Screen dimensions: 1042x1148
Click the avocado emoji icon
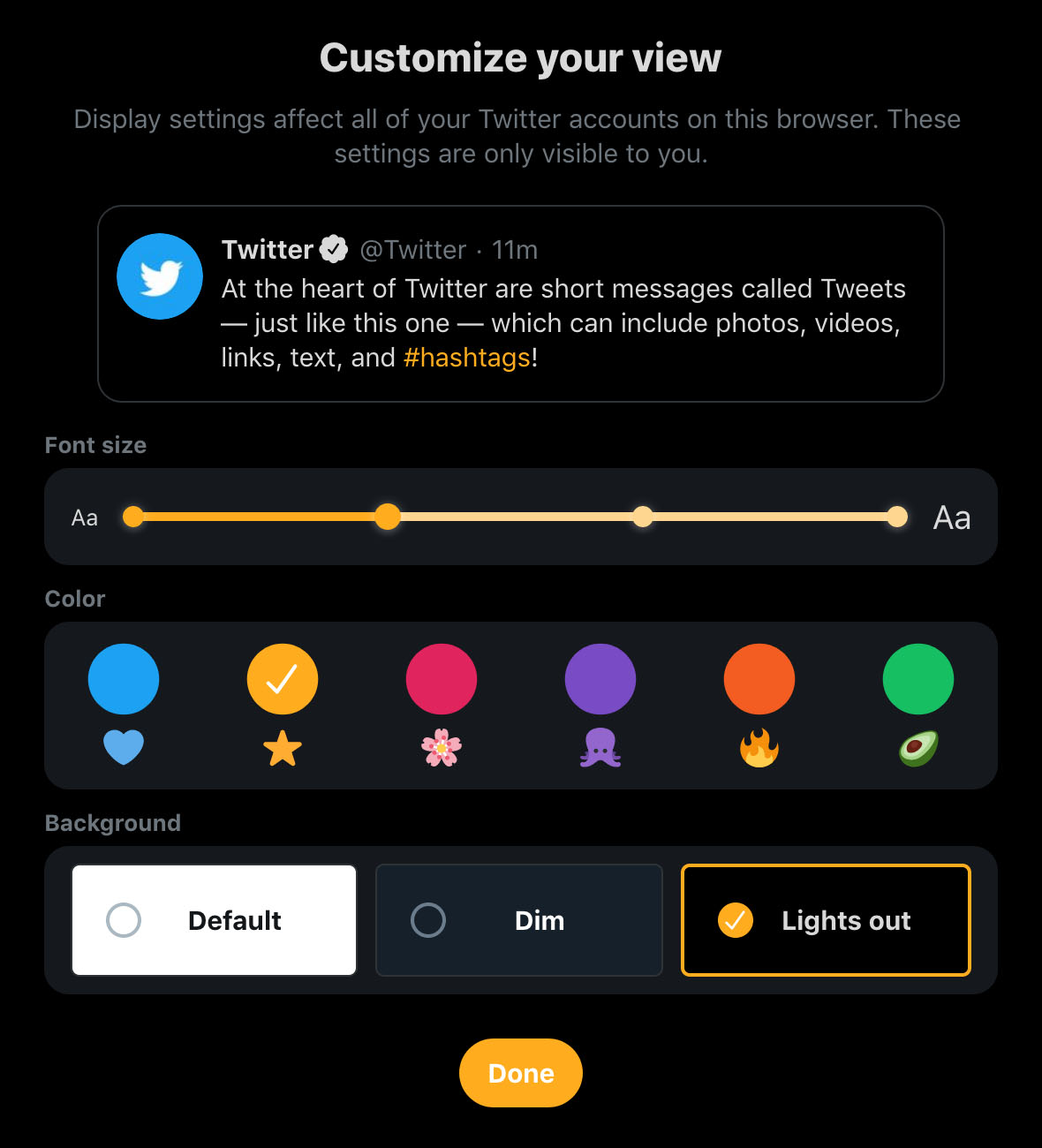(918, 748)
